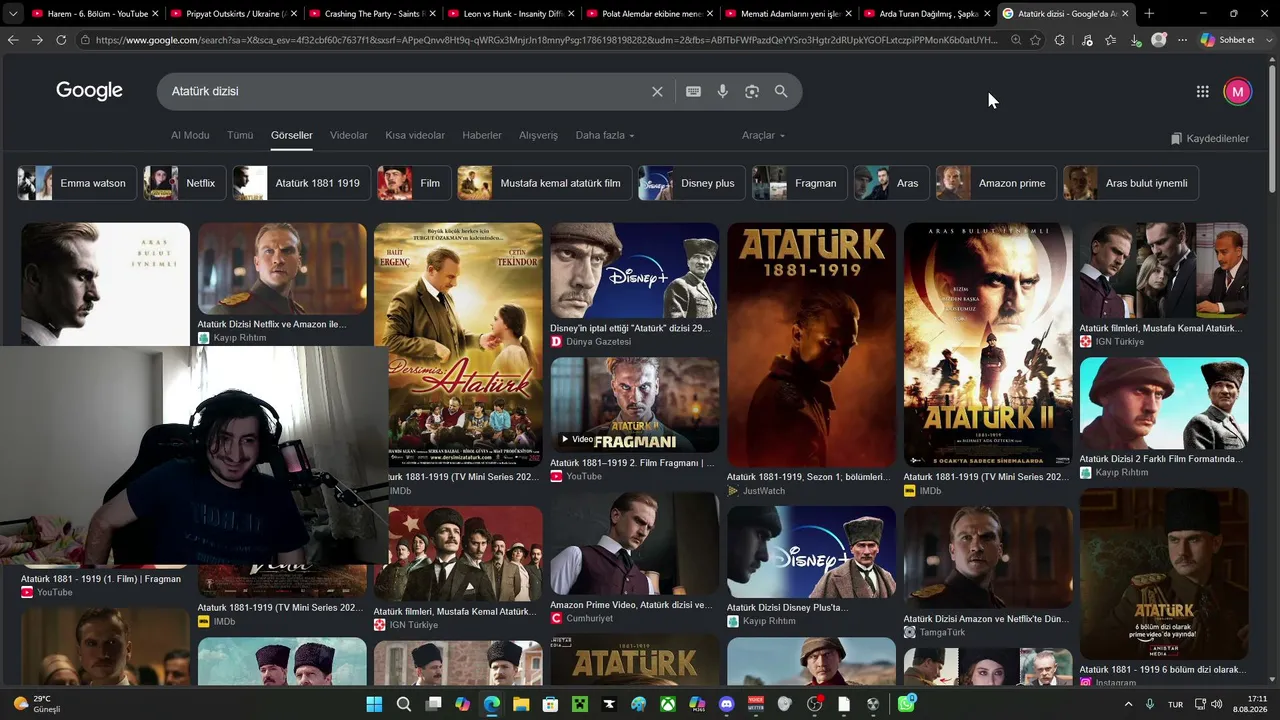
Task: Go back to the previous page
Action: (x=13, y=40)
